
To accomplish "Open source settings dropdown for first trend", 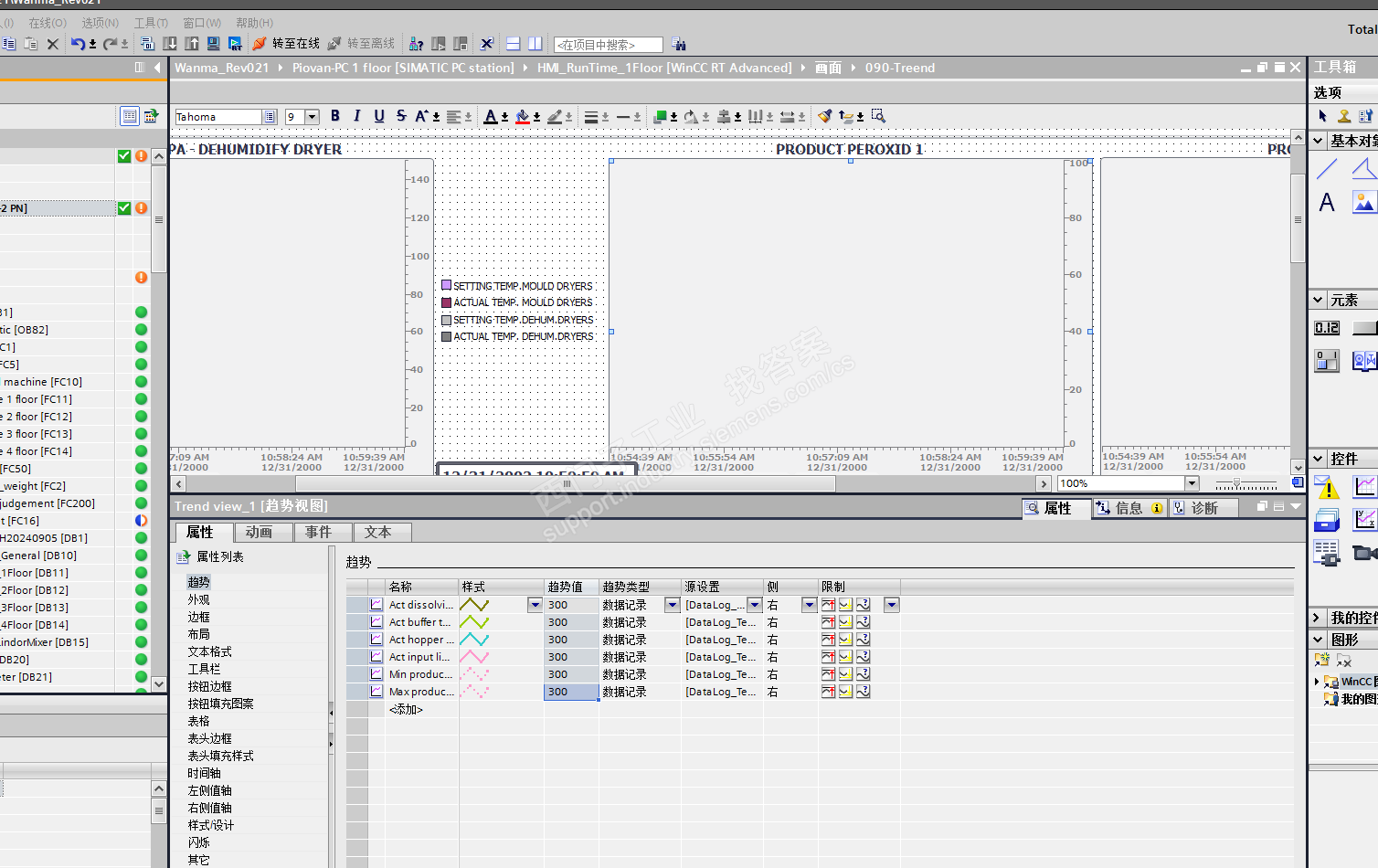I will pos(755,605).
